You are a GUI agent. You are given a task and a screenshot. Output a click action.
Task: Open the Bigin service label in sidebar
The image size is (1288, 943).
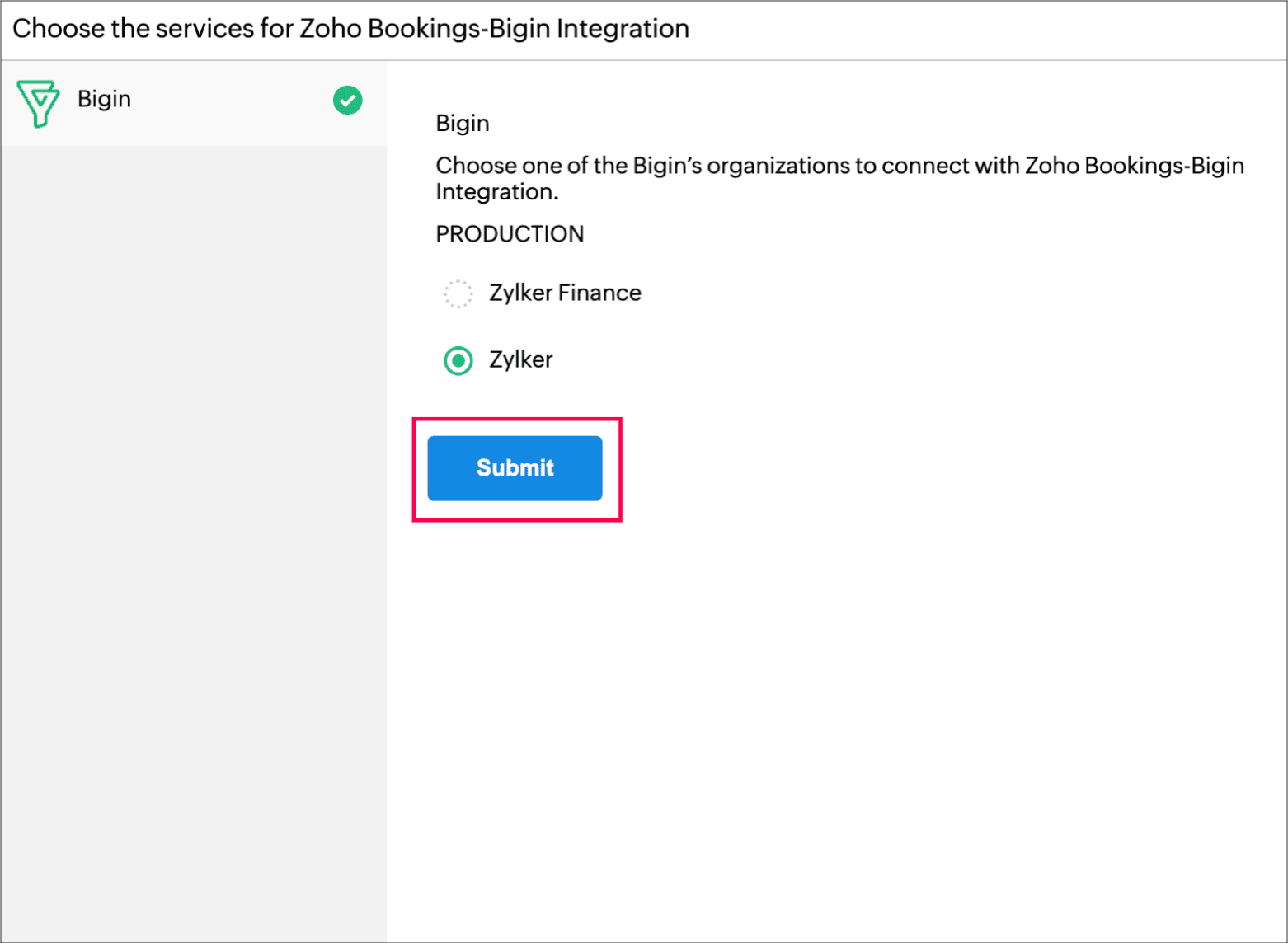104,100
